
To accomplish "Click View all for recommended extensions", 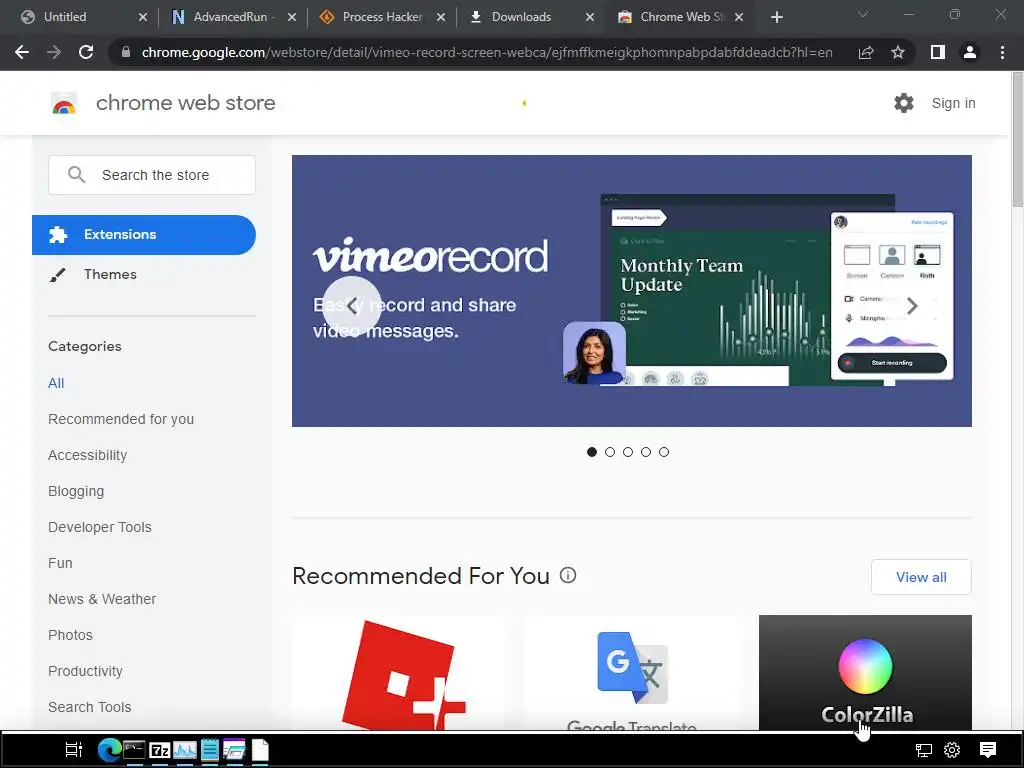I will [x=921, y=577].
